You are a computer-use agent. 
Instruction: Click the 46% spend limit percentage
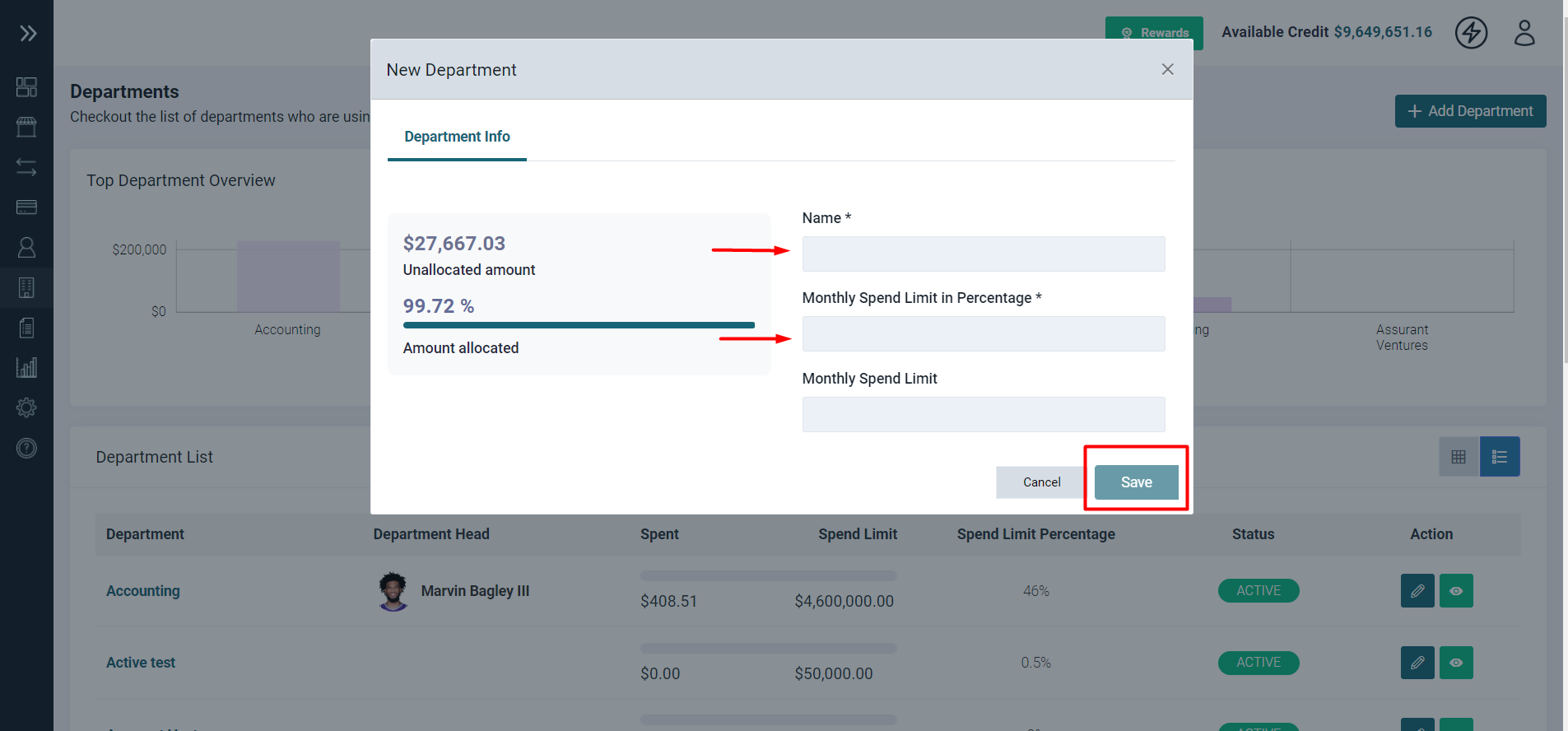click(x=1036, y=591)
